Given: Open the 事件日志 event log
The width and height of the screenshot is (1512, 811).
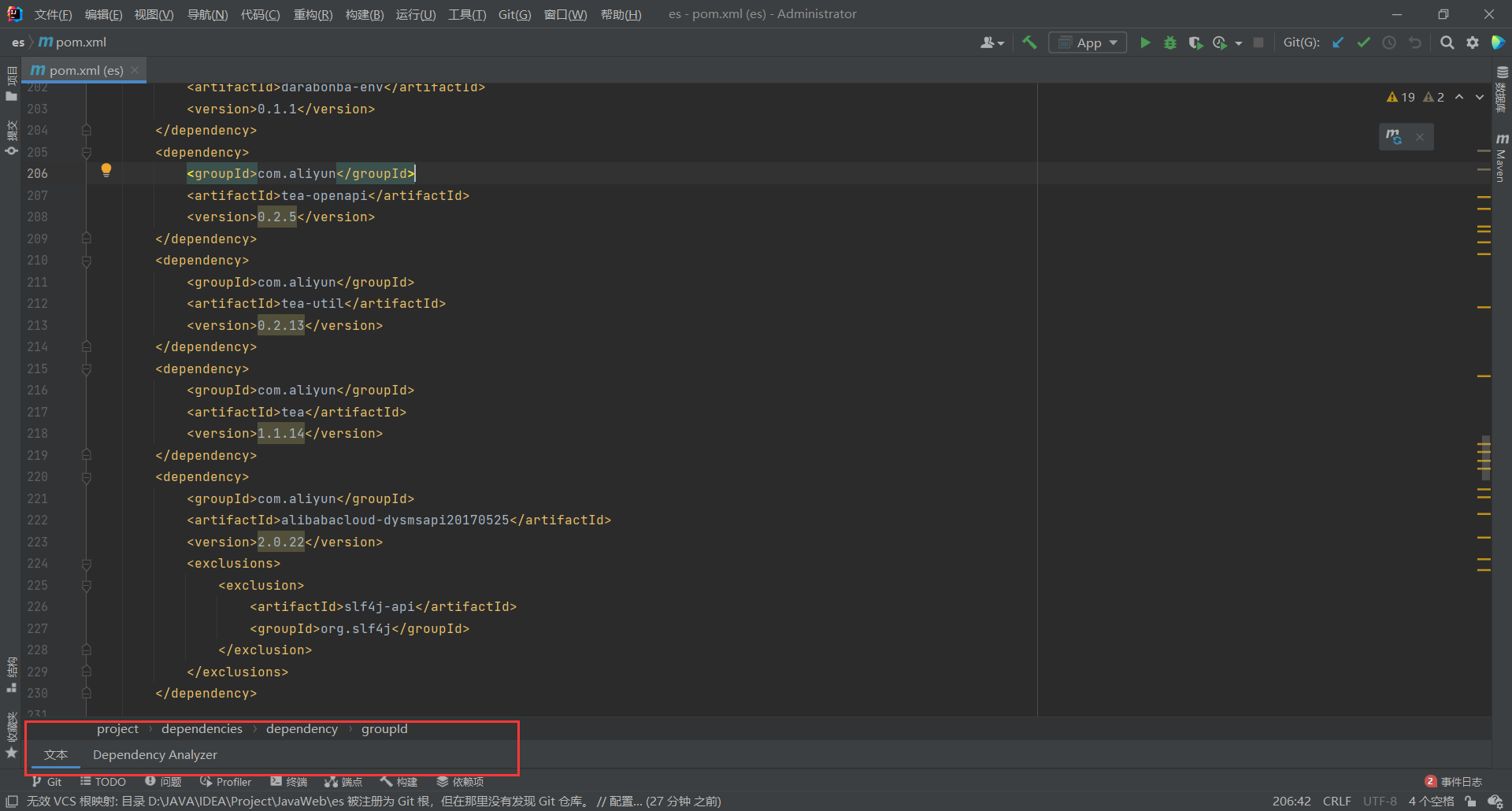Looking at the screenshot, I should tap(1453, 781).
